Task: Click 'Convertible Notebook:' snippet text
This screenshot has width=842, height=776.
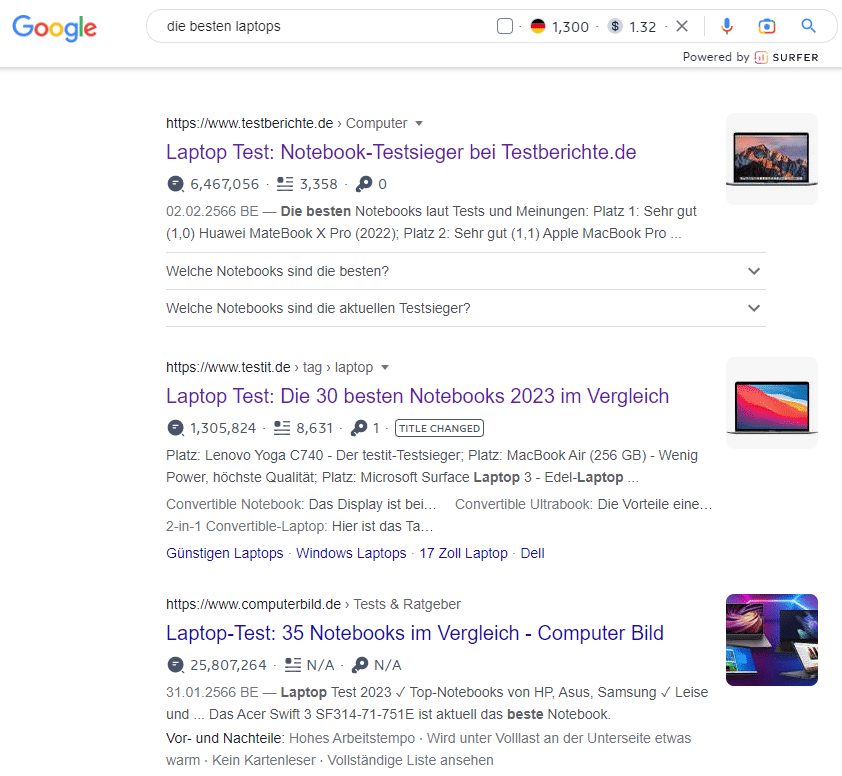Action: coord(236,504)
